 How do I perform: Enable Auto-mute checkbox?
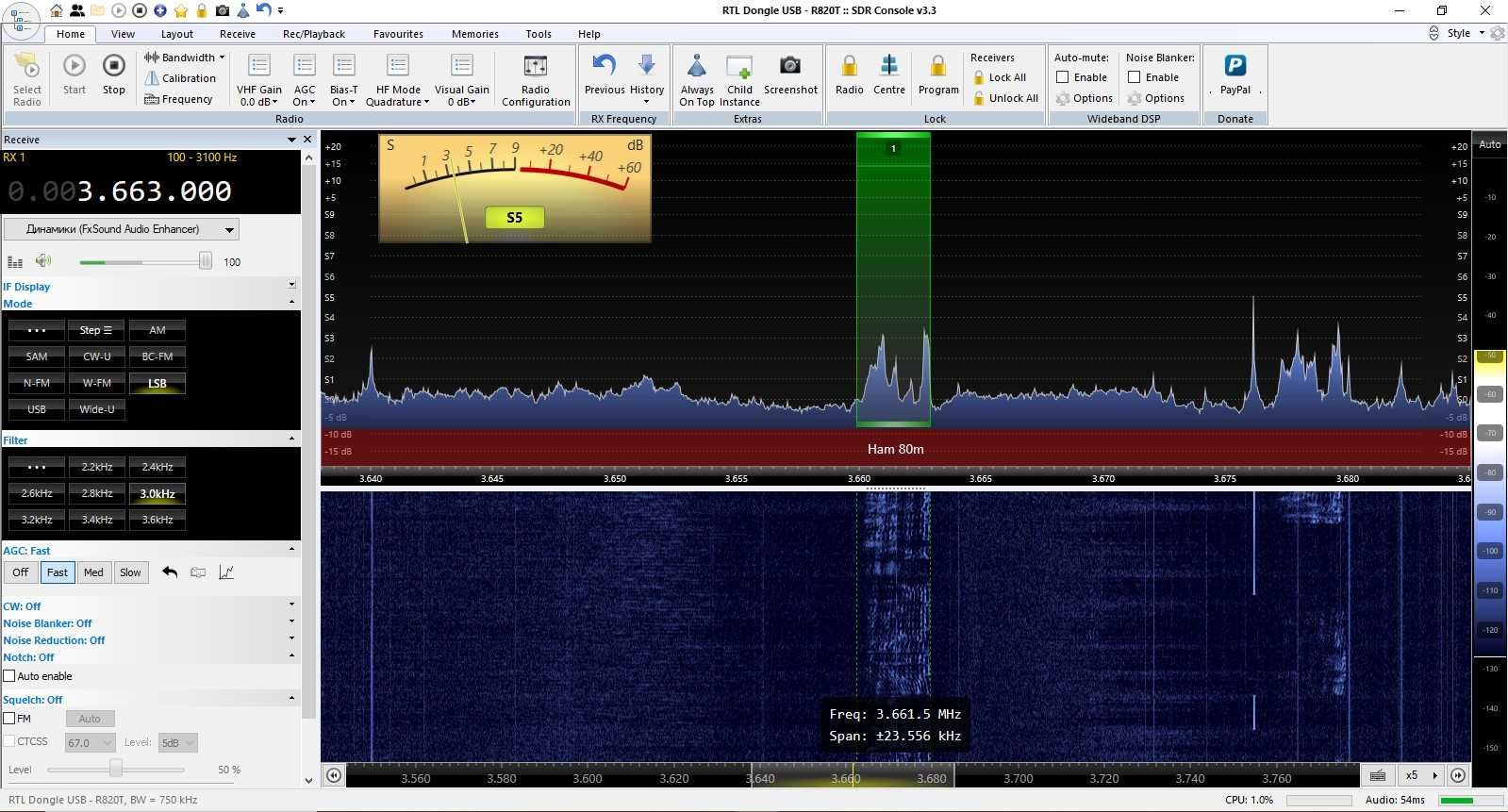point(1063,77)
